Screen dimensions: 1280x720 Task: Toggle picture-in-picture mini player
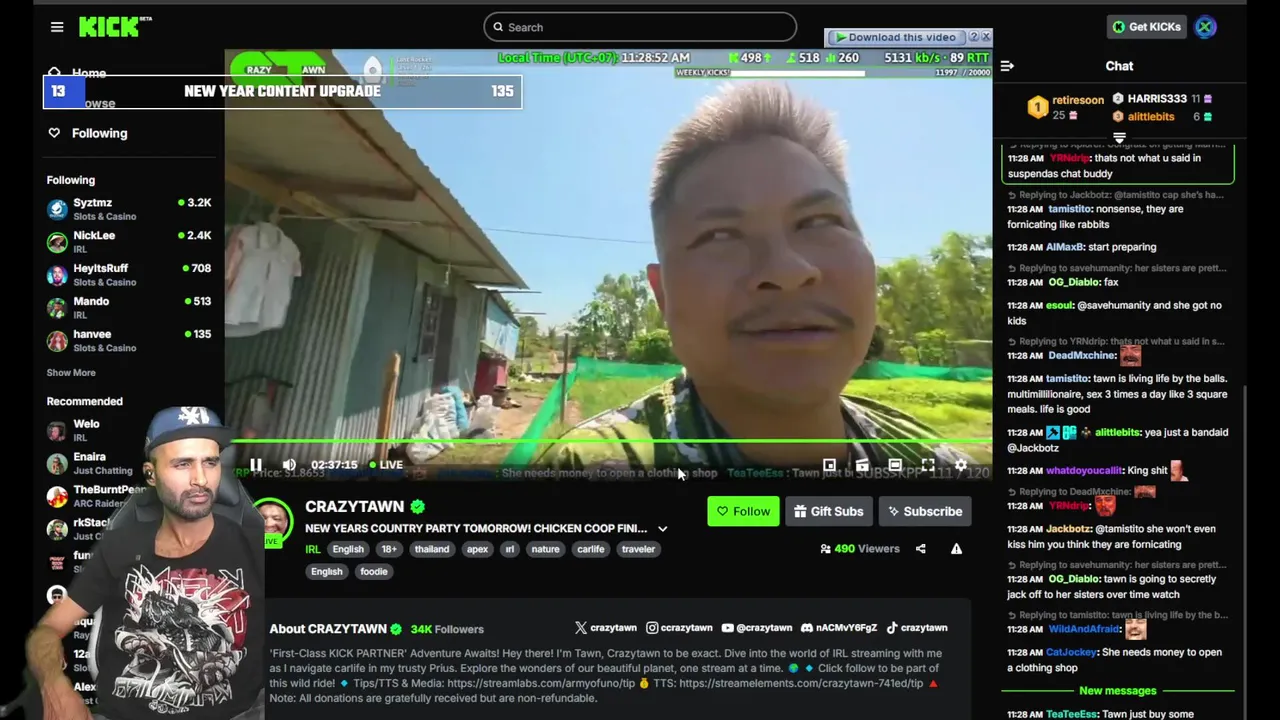point(829,465)
